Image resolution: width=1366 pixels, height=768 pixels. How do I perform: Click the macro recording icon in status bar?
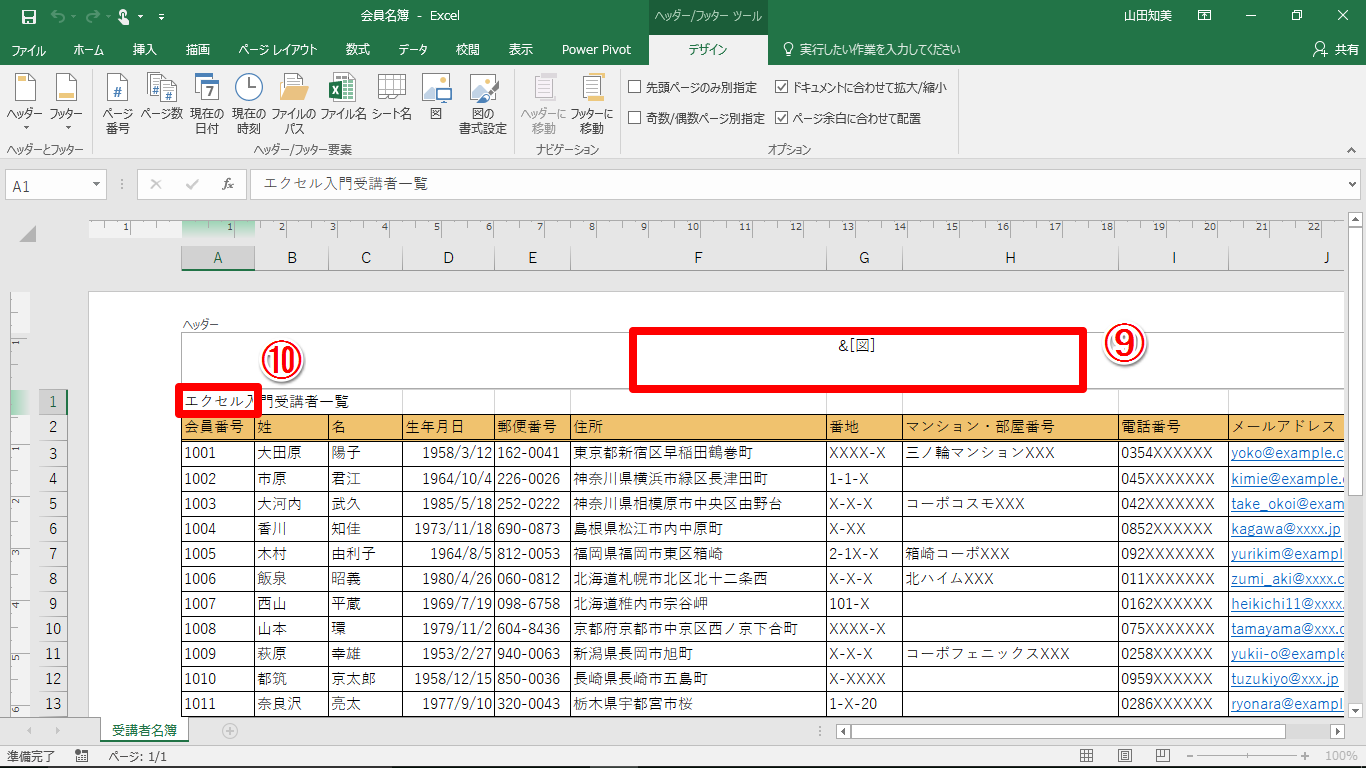82,757
